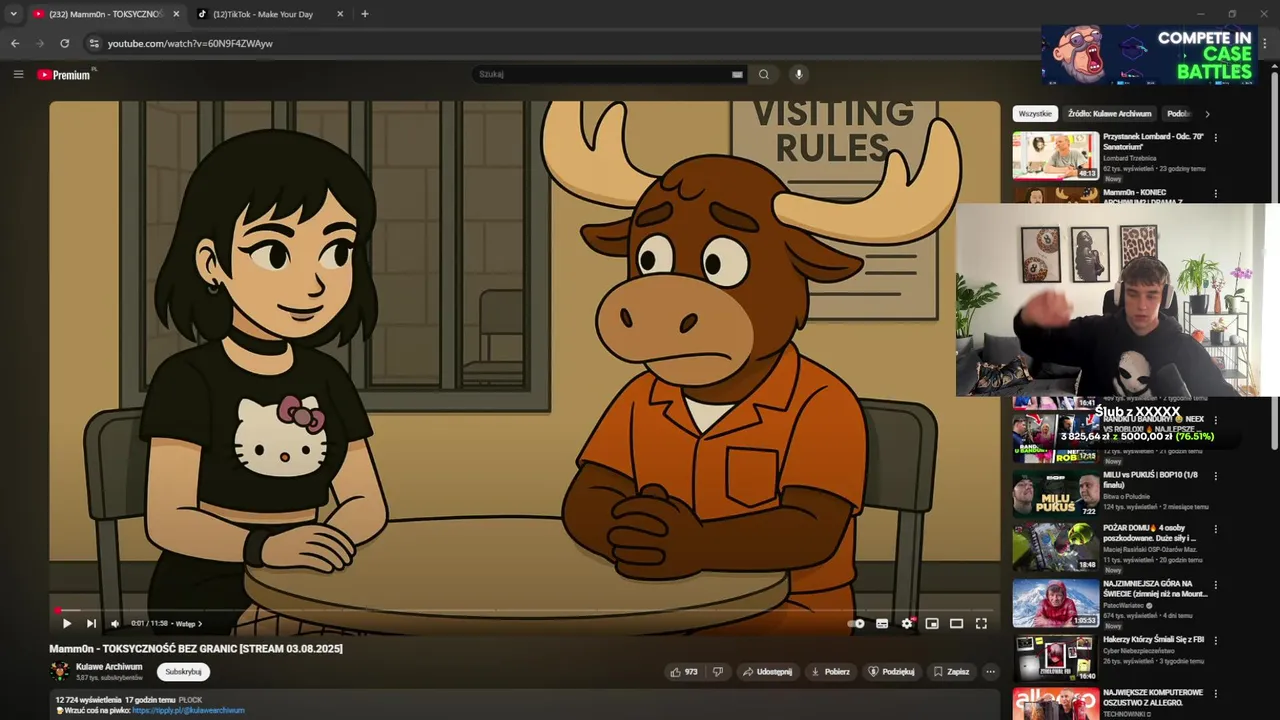Reload the current page
This screenshot has width=1280, height=720.
64,43
